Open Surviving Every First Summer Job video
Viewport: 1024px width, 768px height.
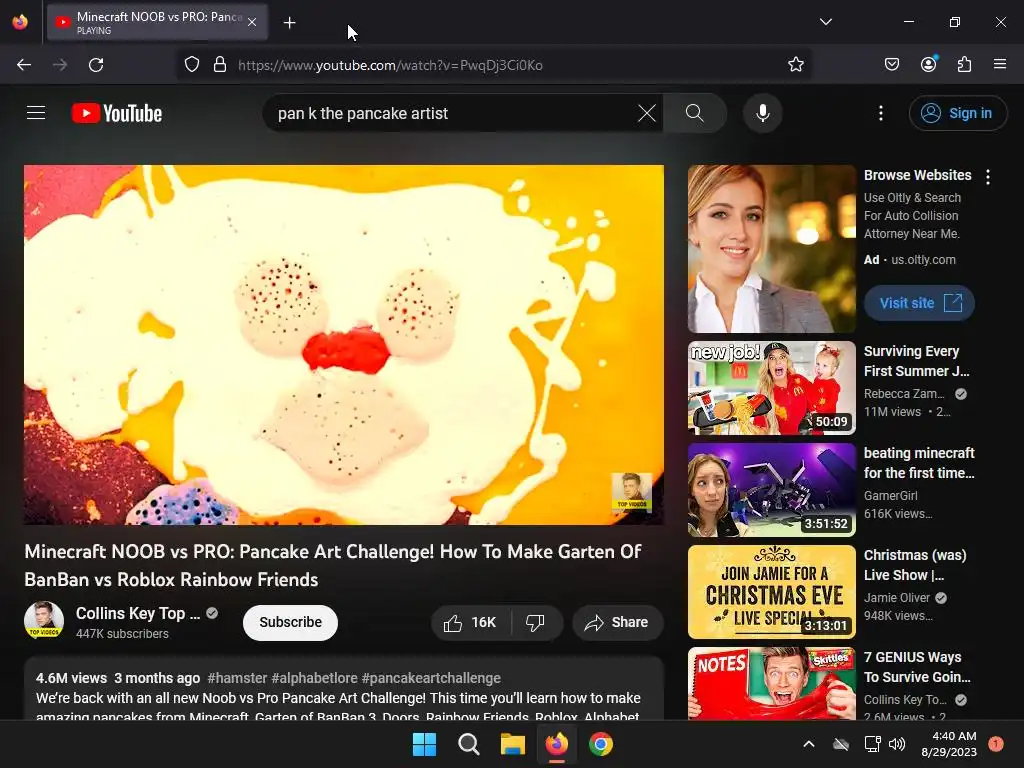[916, 360]
